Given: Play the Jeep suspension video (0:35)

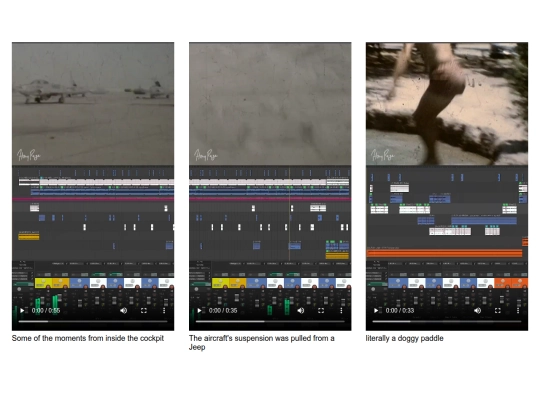Looking at the screenshot, I should tap(199, 311).
